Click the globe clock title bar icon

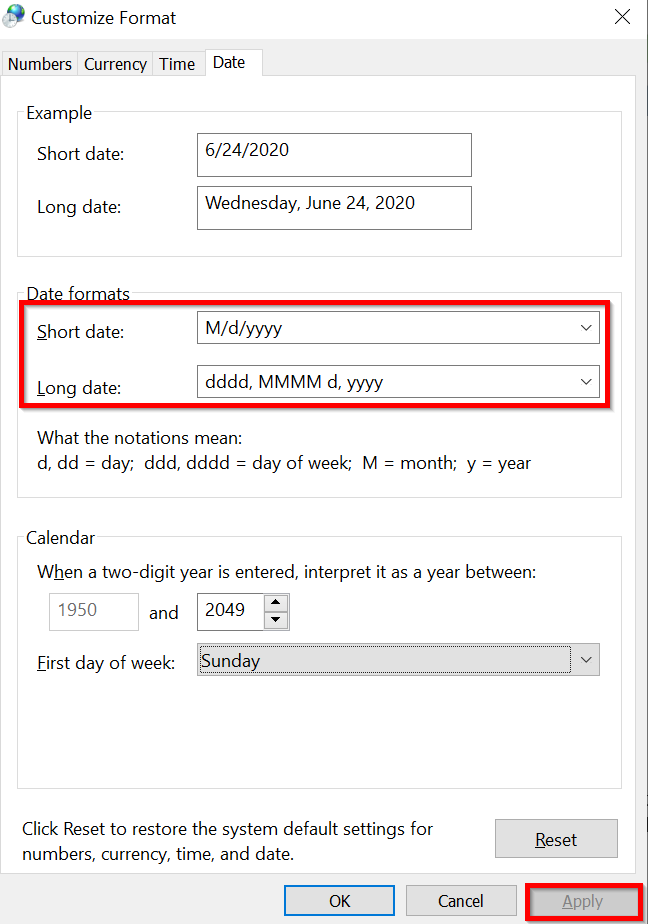(x=14, y=16)
